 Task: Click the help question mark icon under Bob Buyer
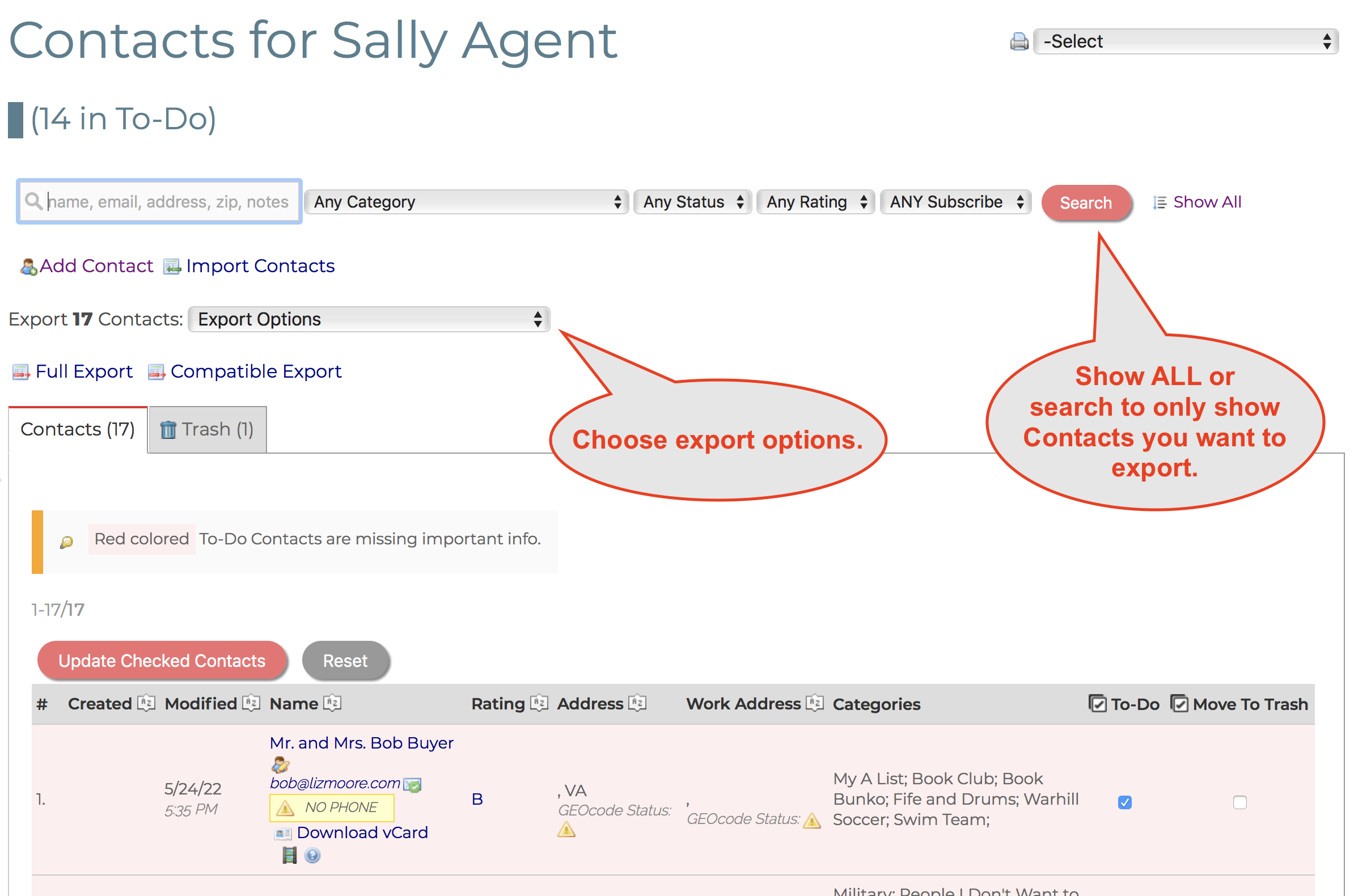tap(312, 856)
